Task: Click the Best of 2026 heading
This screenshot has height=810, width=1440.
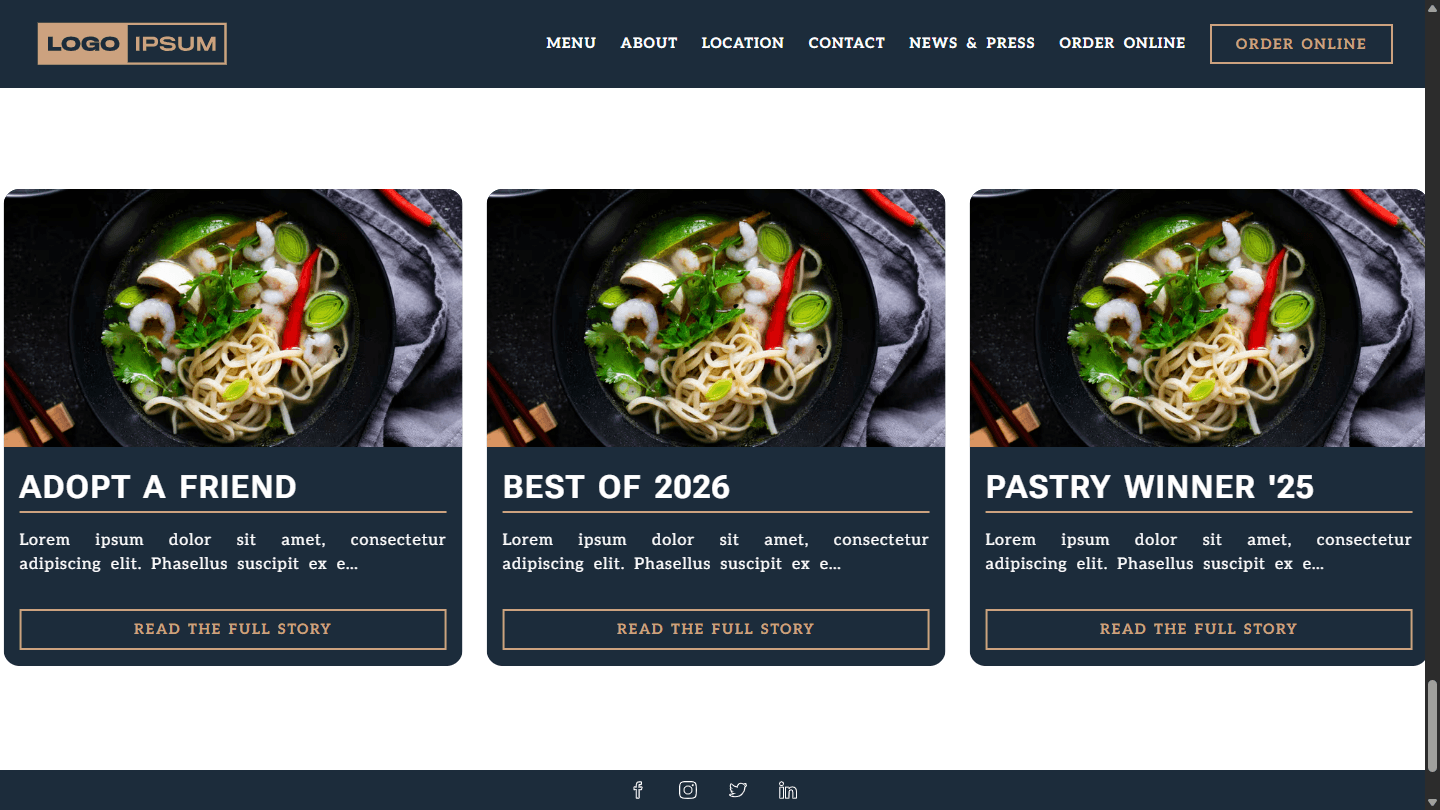Action: 616,487
